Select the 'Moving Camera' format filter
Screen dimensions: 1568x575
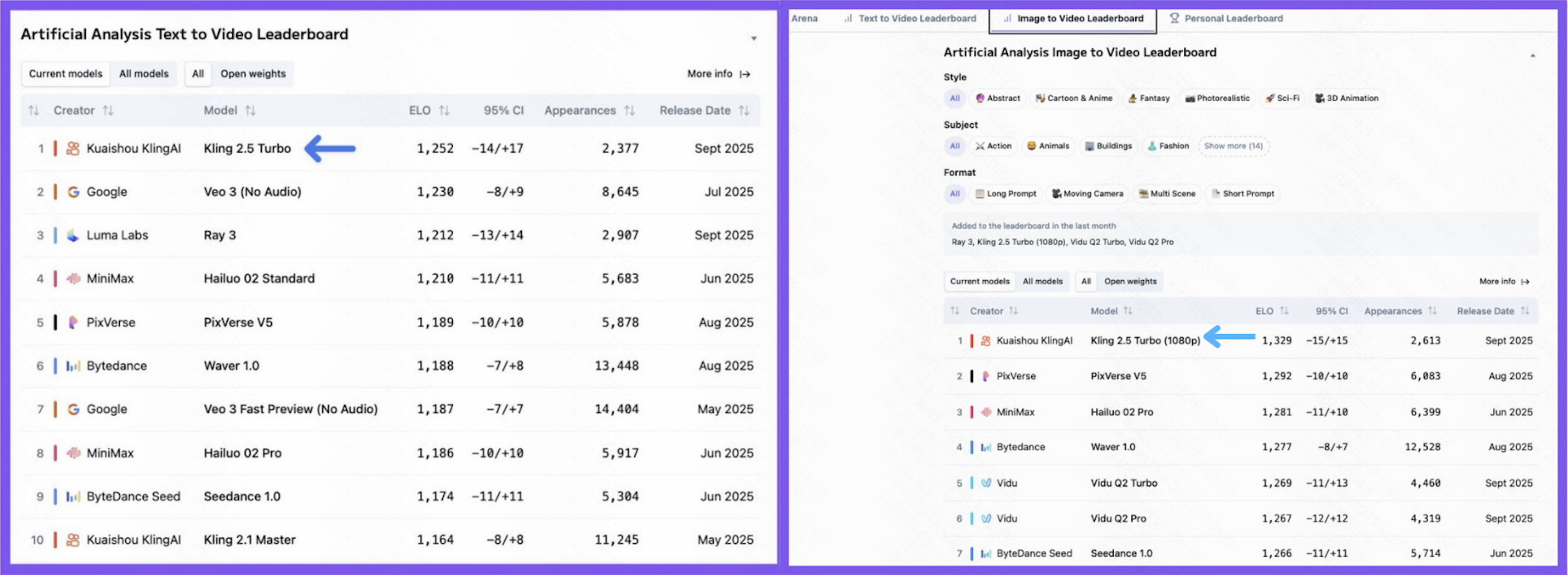tap(1087, 194)
